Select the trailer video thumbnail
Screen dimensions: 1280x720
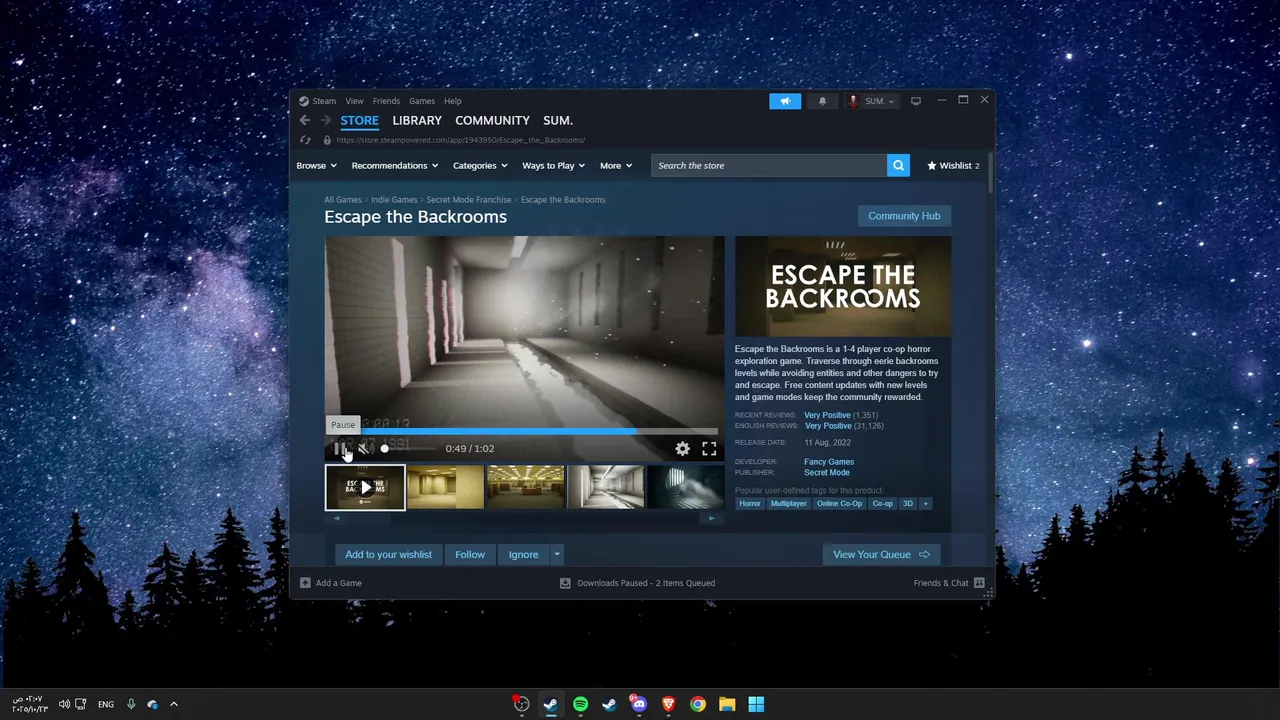[365, 487]
